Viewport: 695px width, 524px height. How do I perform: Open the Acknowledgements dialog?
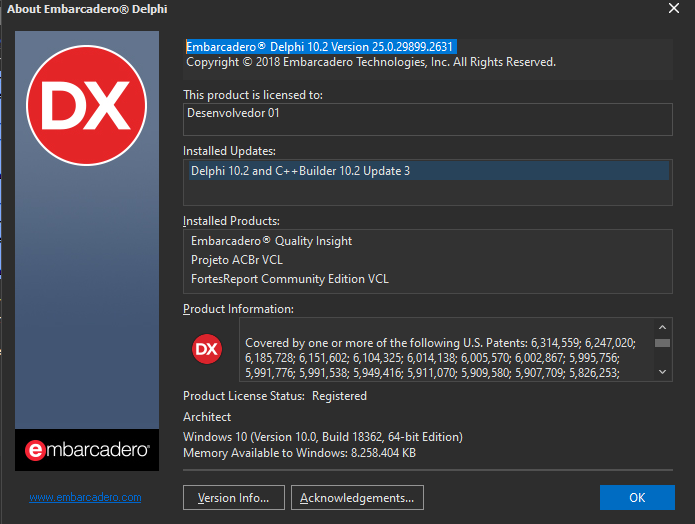pyautogui.click(x=357, y=497)
